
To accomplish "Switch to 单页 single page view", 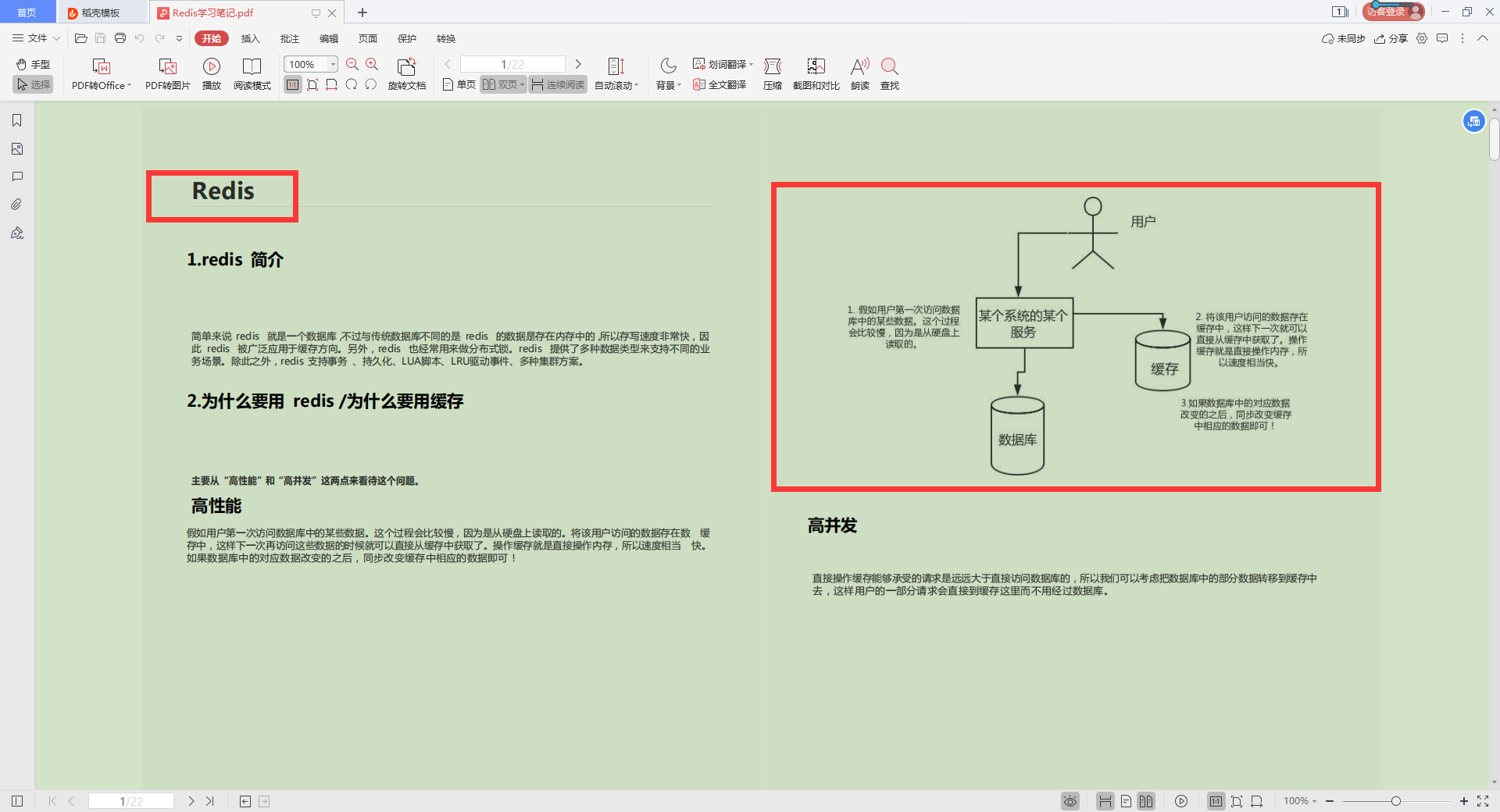I will click(x=459, y=84).
